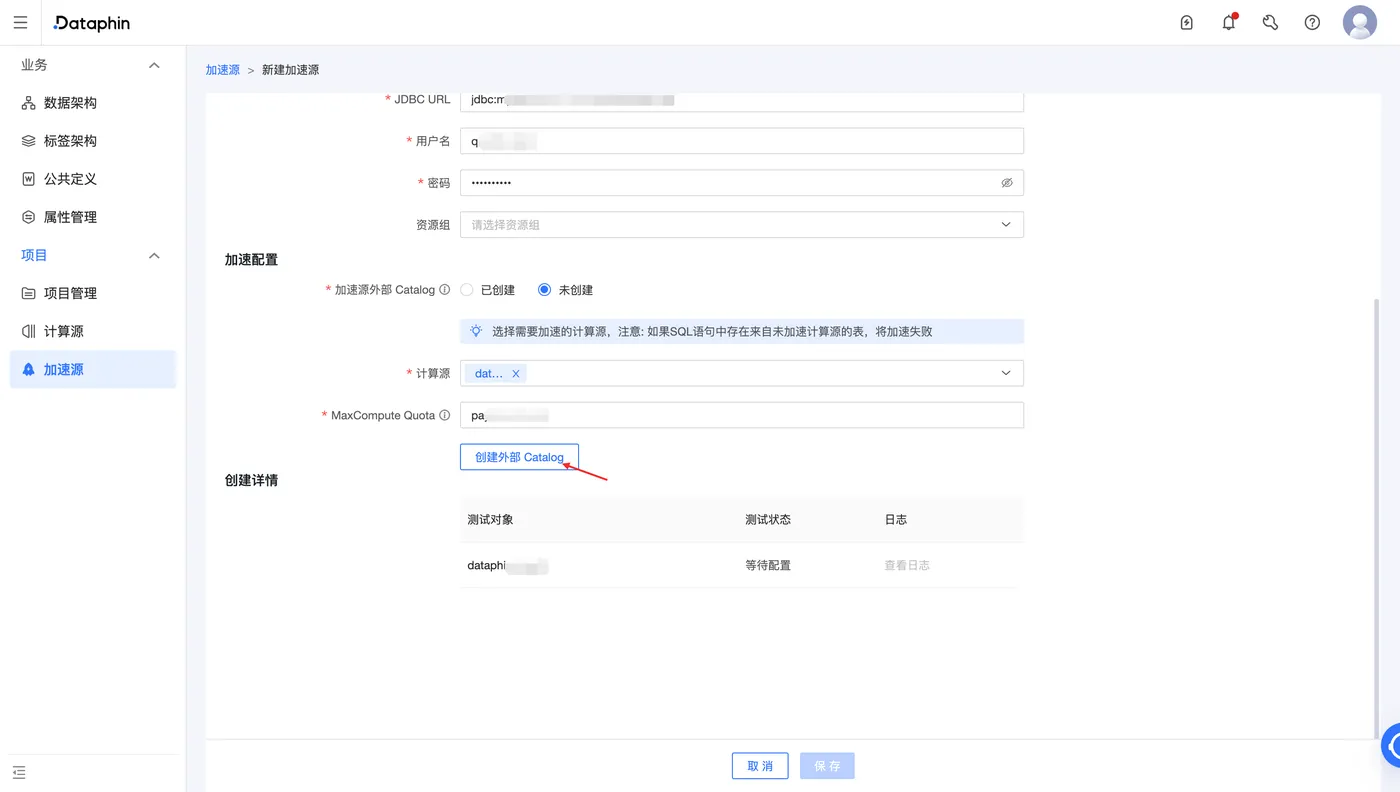Open 加速源 in the sidebar
Image resolution: width=1400 pixels, height=792 pixels.
coord(93,369)
